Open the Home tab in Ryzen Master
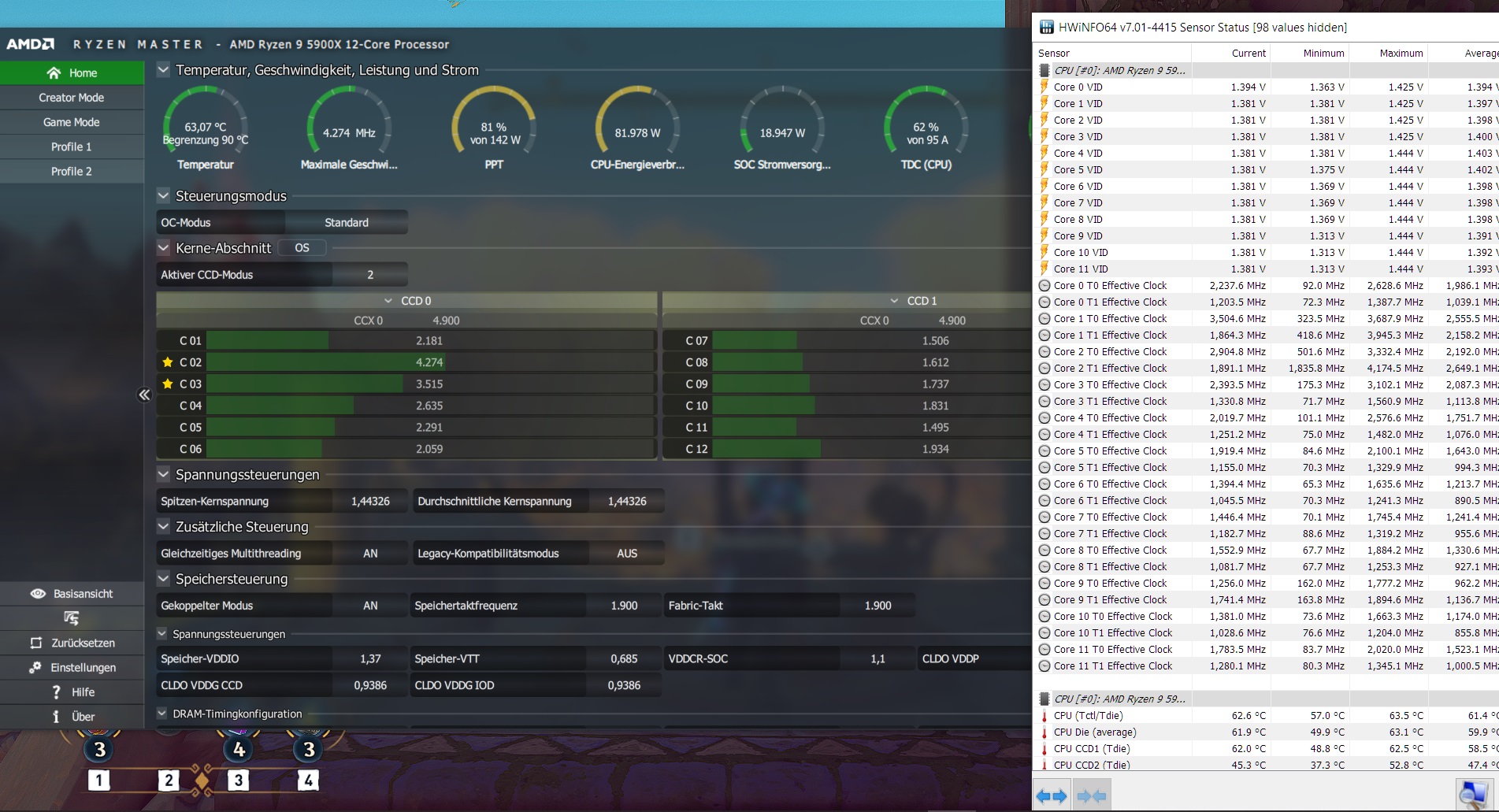 point(72,72)
